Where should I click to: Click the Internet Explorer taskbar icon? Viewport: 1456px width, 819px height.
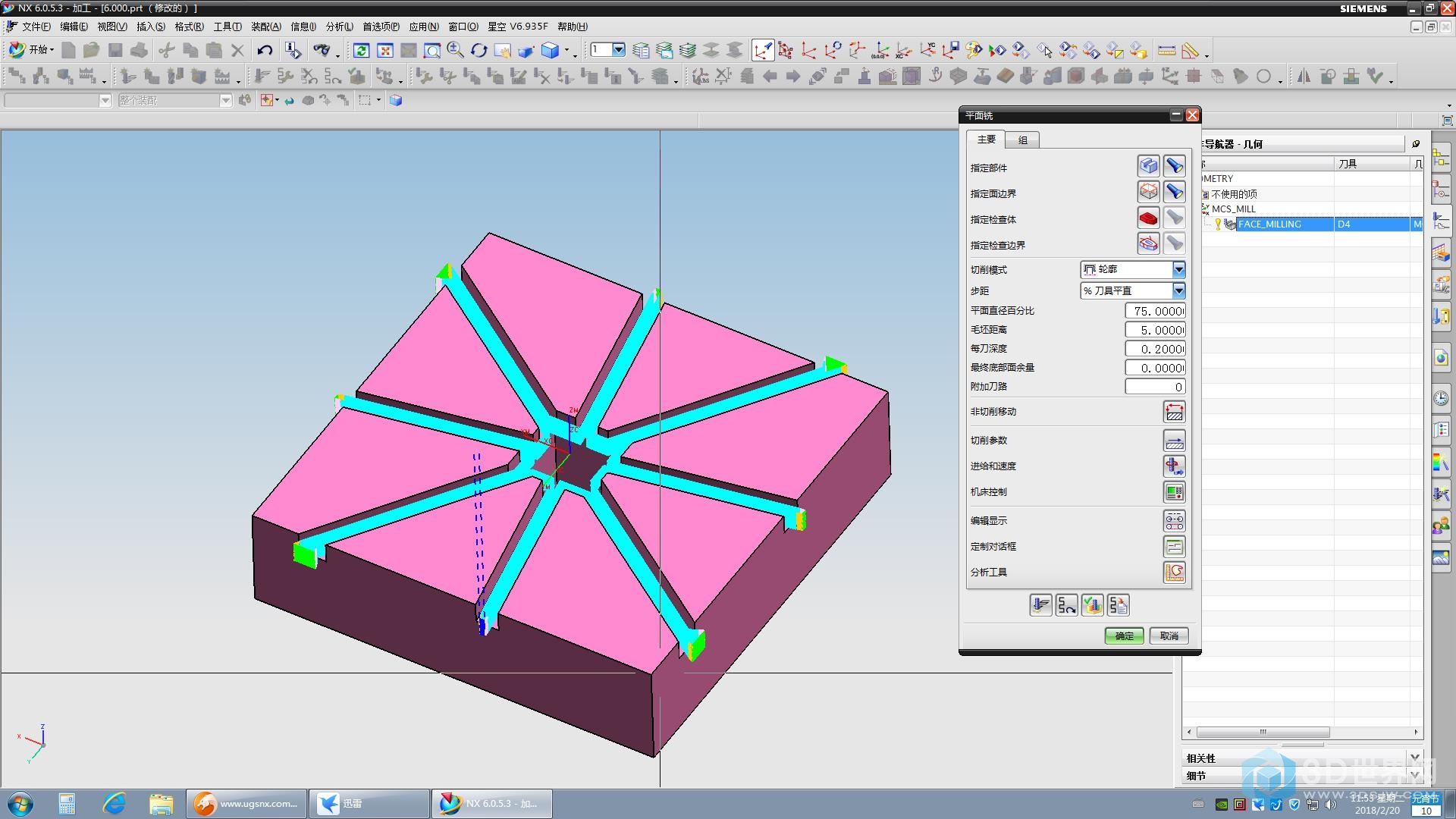point(114,803)
